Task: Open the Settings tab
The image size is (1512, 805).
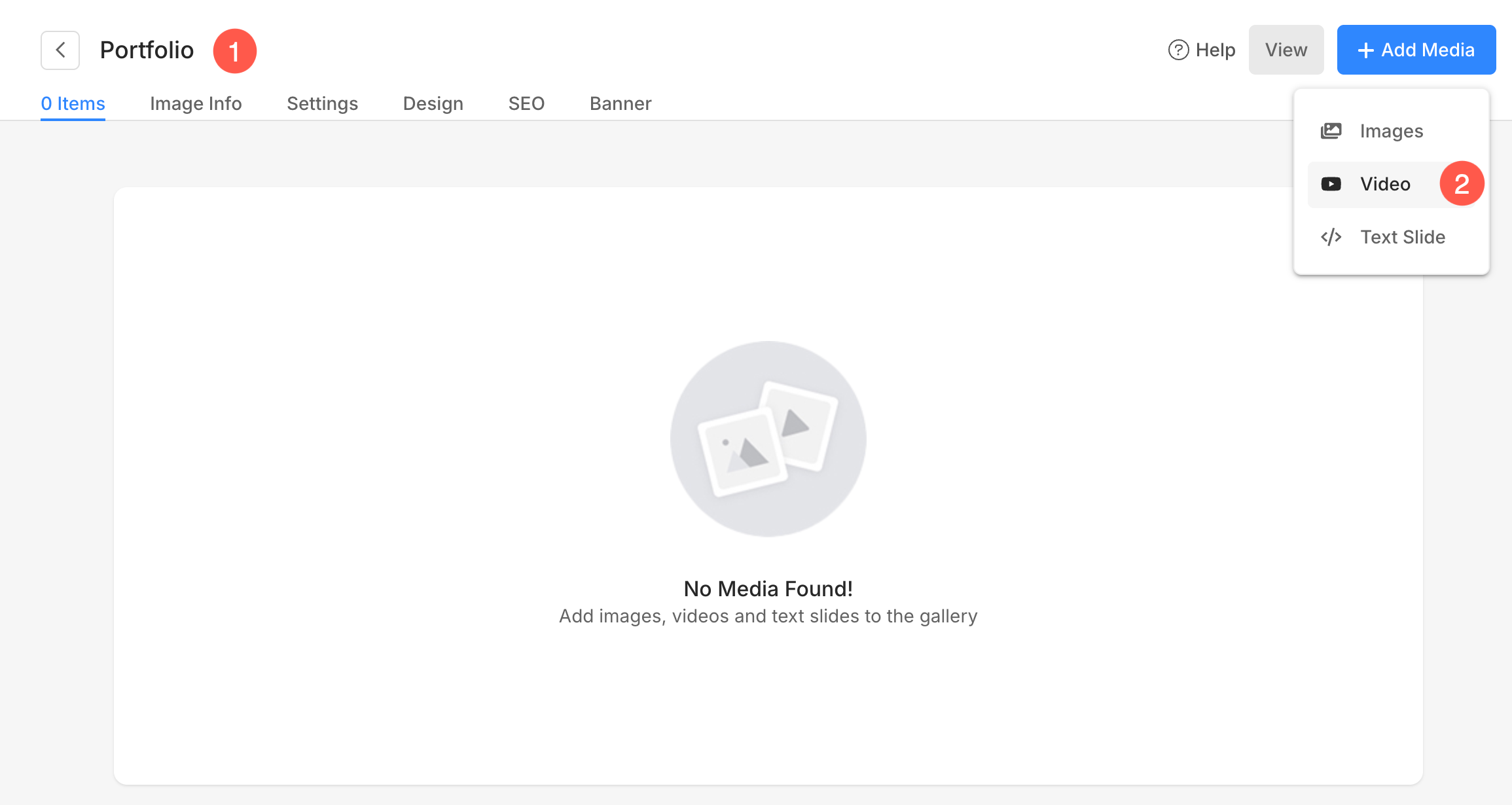Action: click(322, 103)
